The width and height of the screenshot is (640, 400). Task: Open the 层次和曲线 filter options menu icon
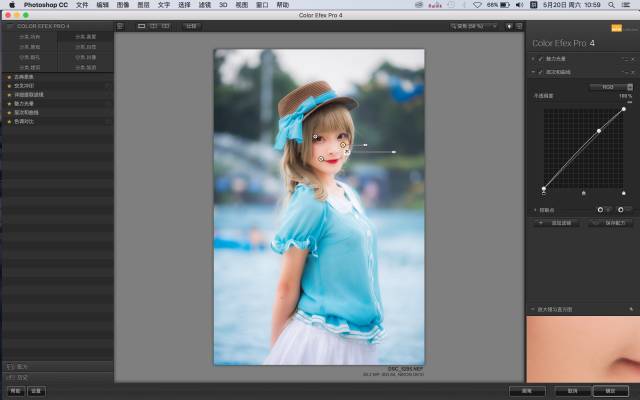tap(625, 72)
